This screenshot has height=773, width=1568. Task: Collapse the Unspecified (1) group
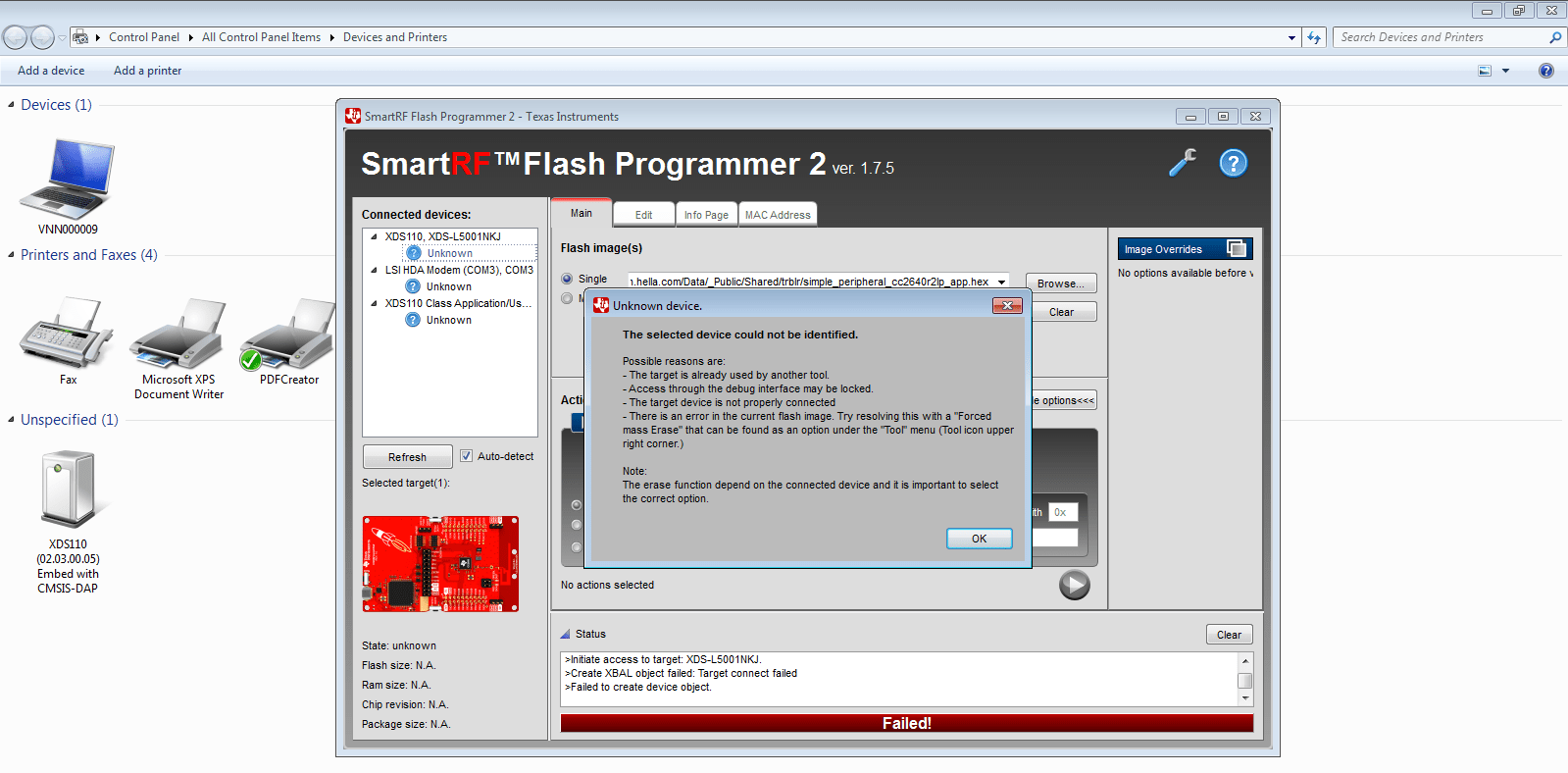[11, 420]
